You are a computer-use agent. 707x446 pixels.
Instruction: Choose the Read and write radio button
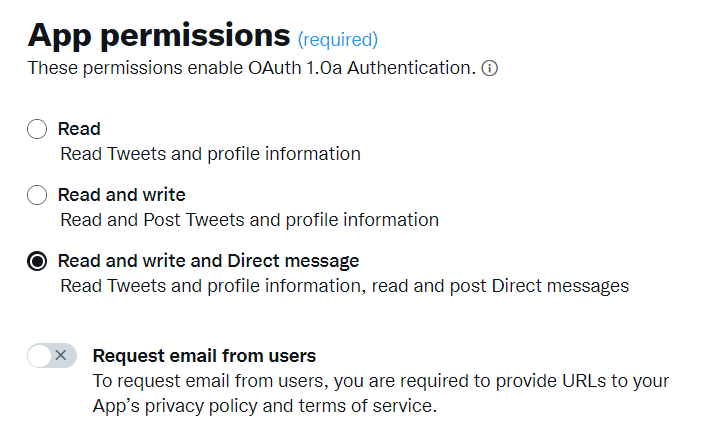pos(37,195)
